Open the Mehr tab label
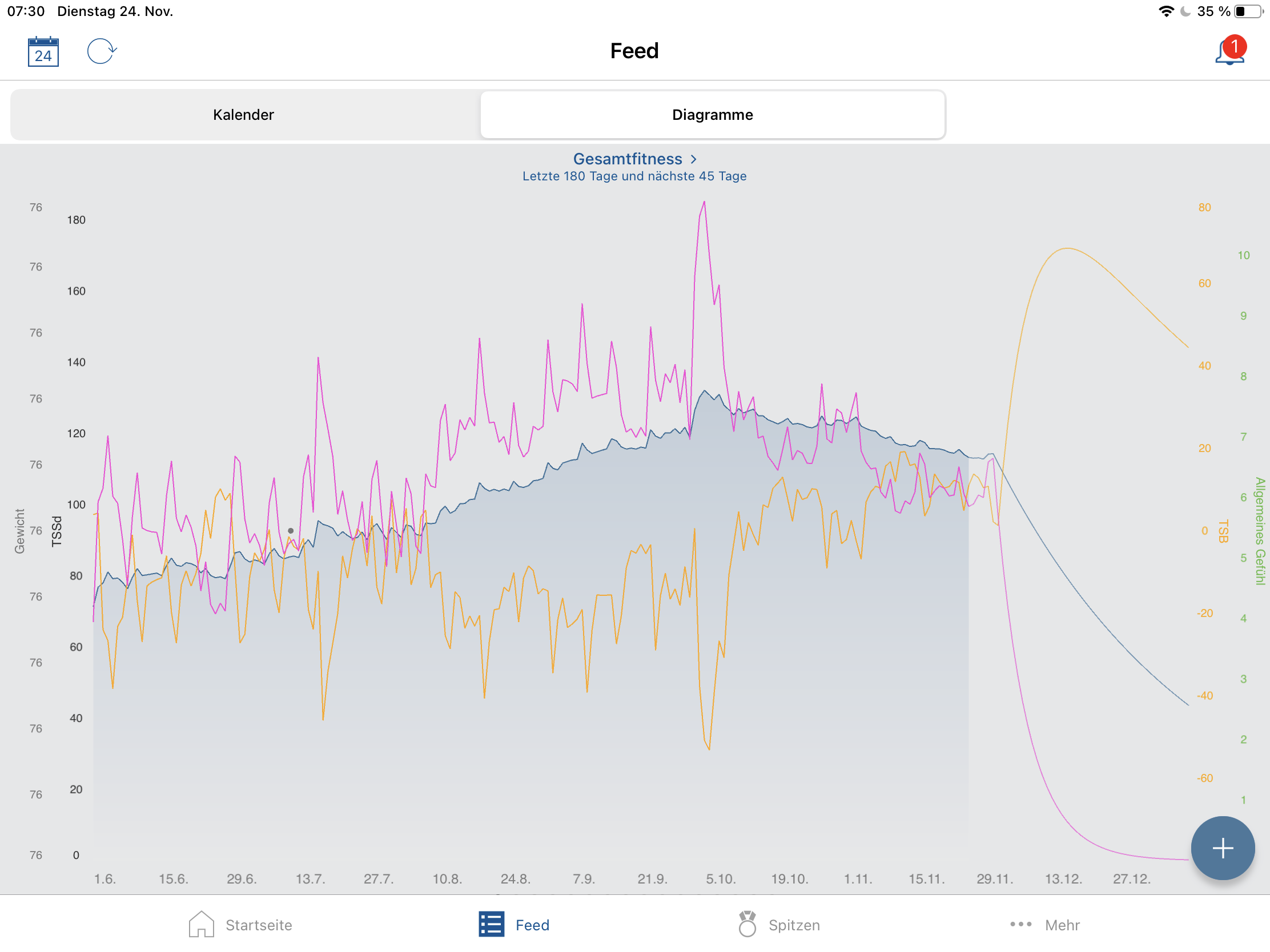This screenshot has width=1270, height=952. (x=1062, y=925)
